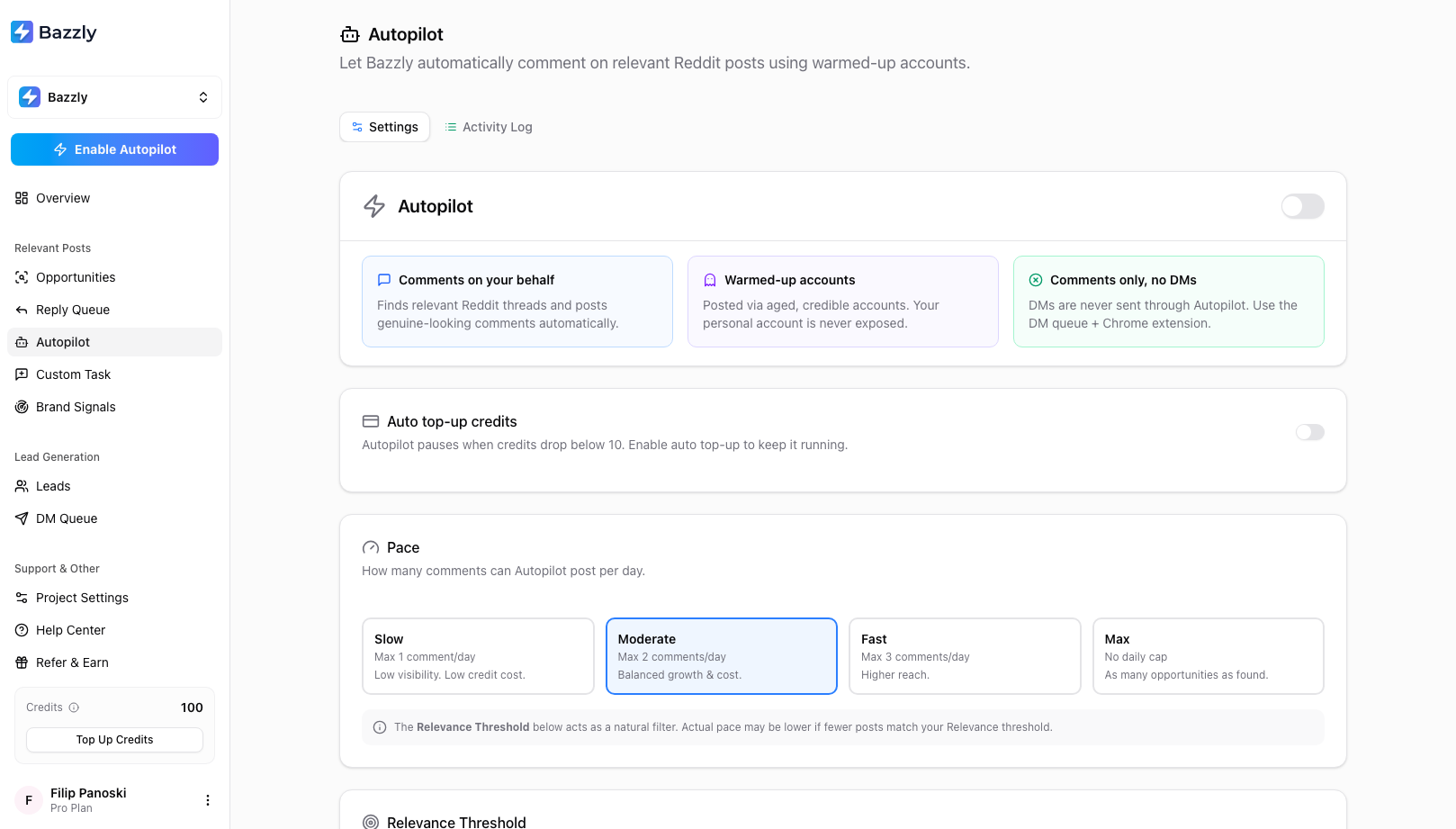Image resolution: width=1456 pixels, height=829 pixels.
Task: Select the Slow pace option
Action: click(478, 656)
